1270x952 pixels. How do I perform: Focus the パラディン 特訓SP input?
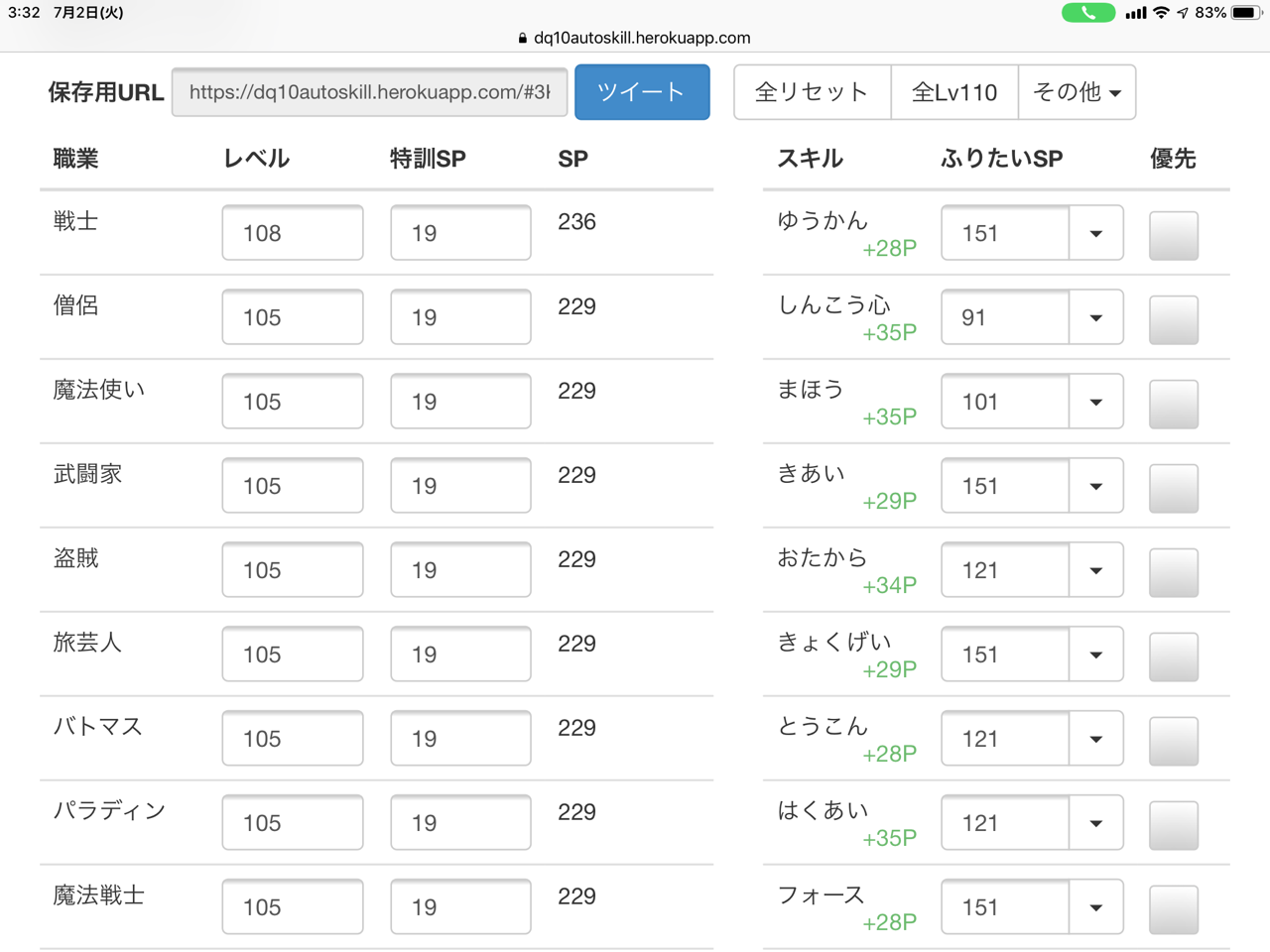tap(460, 823)
